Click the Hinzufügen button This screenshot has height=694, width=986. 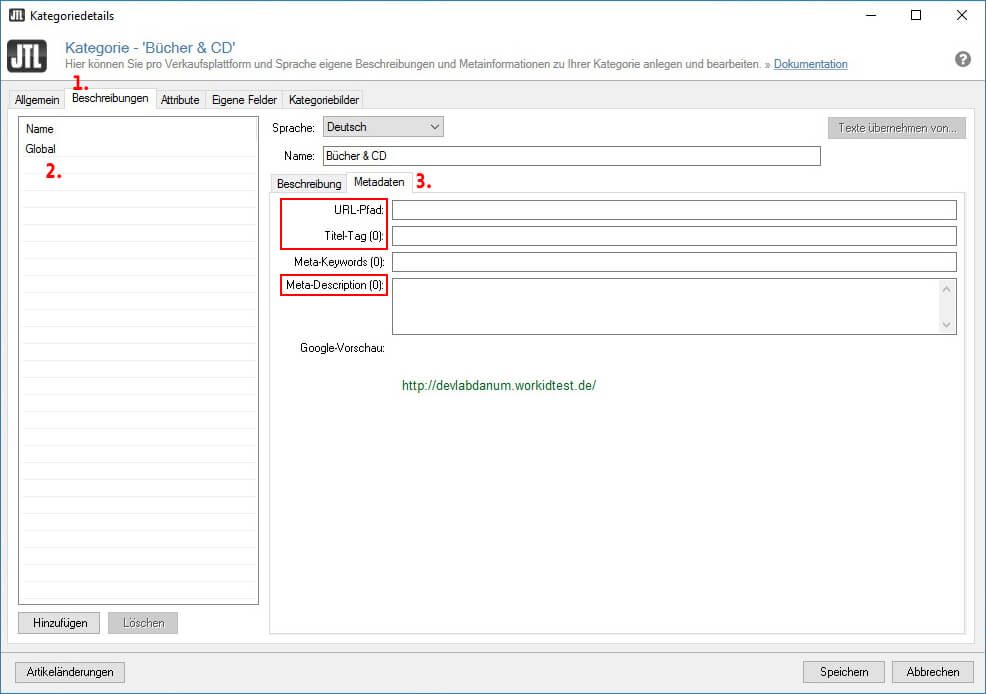[60, 623]
